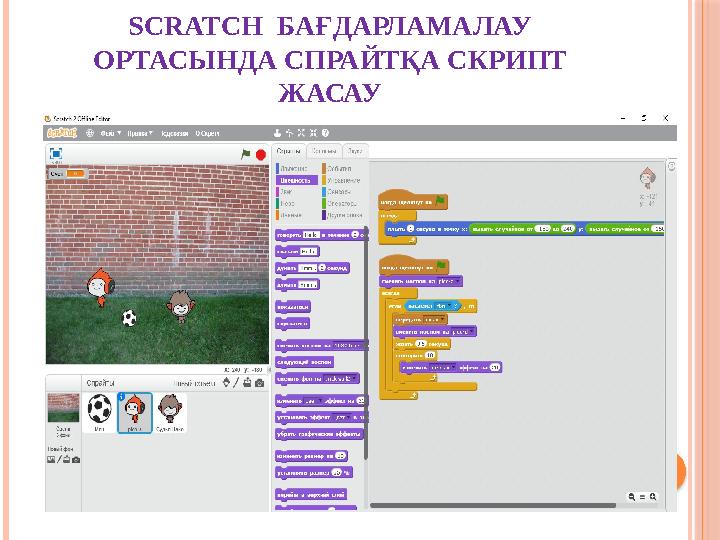
Task: Click the повторить block count input
Action: 430,355
